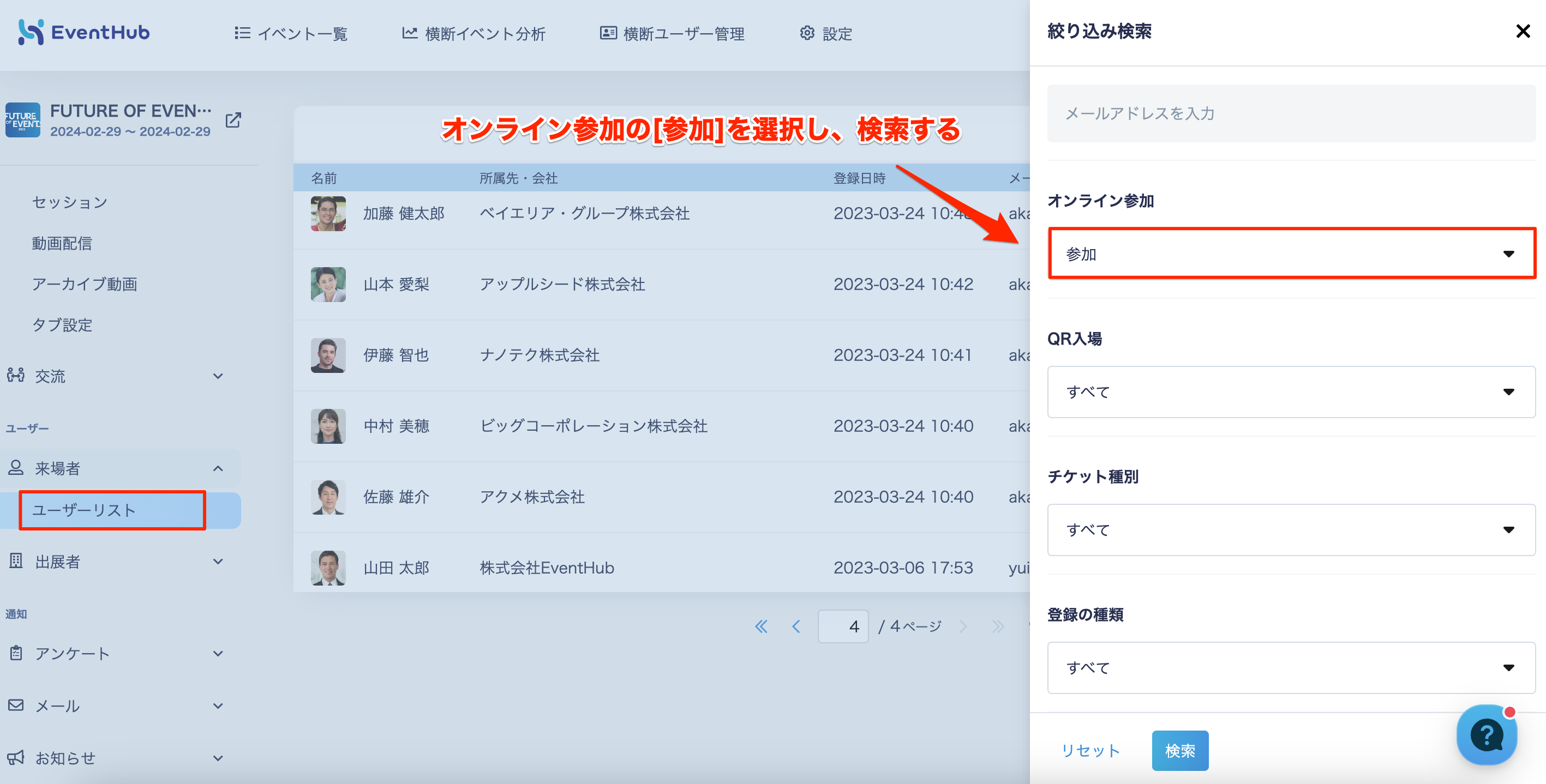
Task: Click avatar of 佐藤 雄介
Action: [328, 497]
